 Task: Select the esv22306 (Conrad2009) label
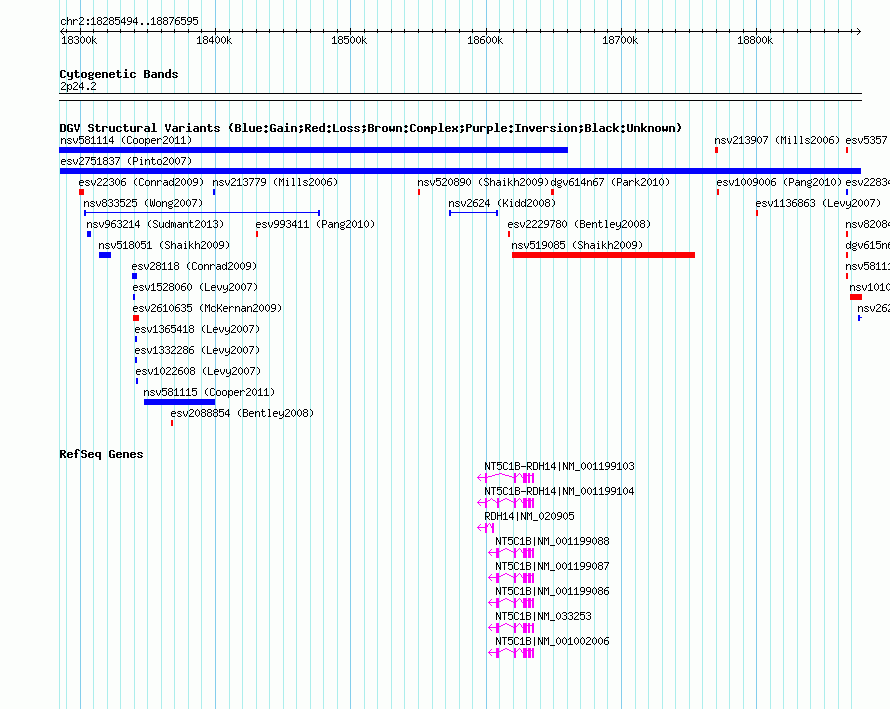point(141,182)
